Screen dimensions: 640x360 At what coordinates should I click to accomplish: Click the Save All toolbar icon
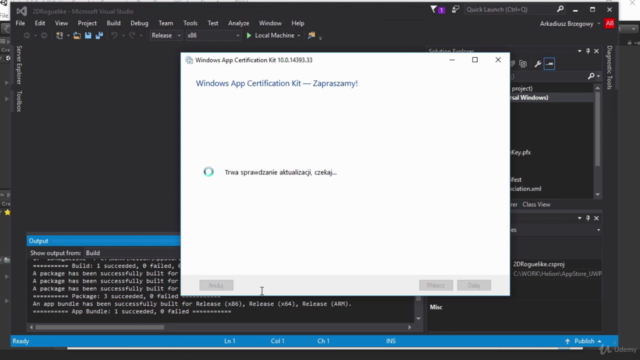tap(99, 36)
